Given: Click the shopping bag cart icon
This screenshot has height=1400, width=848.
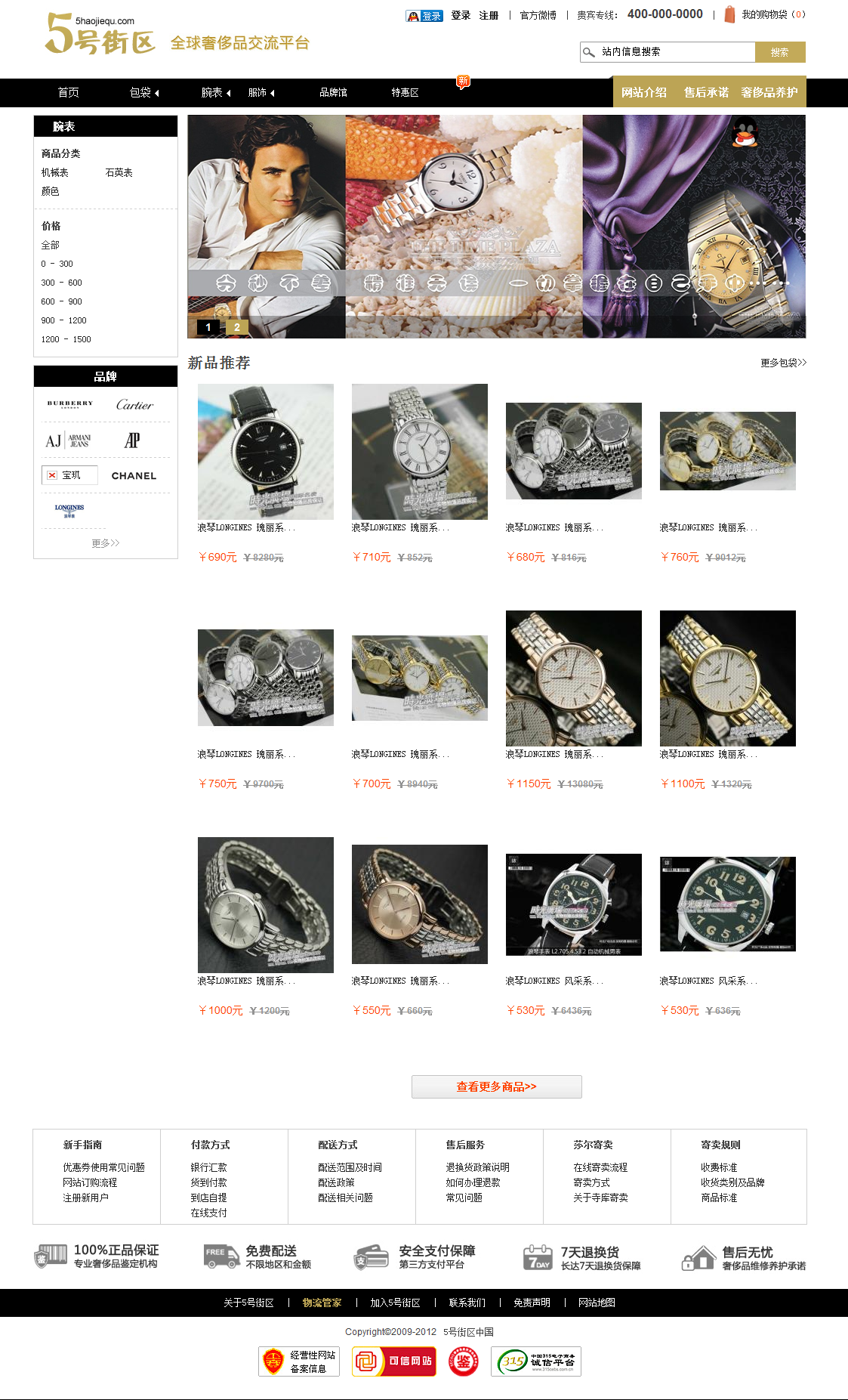Looking at the screenshot, I should tap(729, 14).
